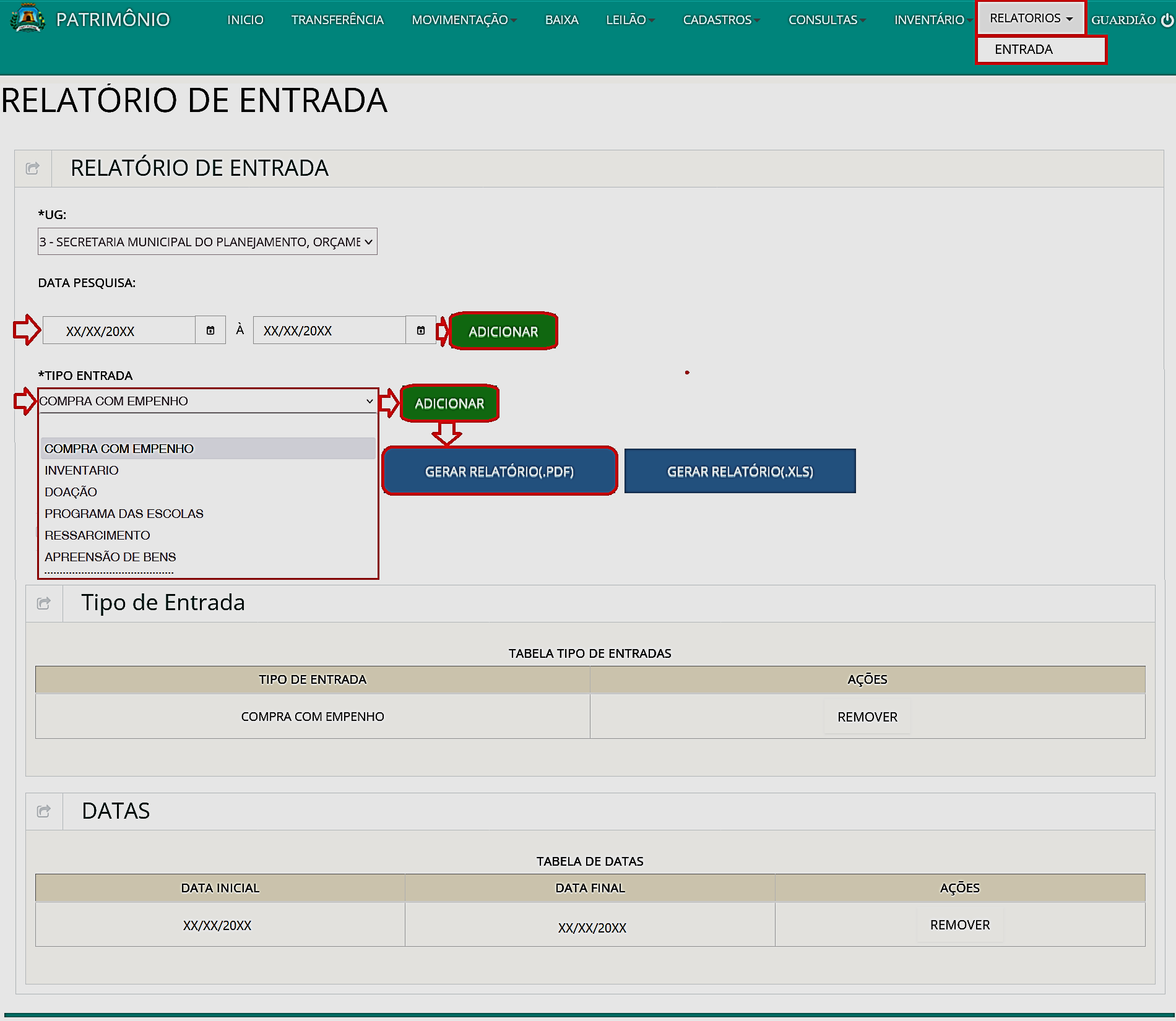Open the UG secretaria dropdown

(207, 242)
